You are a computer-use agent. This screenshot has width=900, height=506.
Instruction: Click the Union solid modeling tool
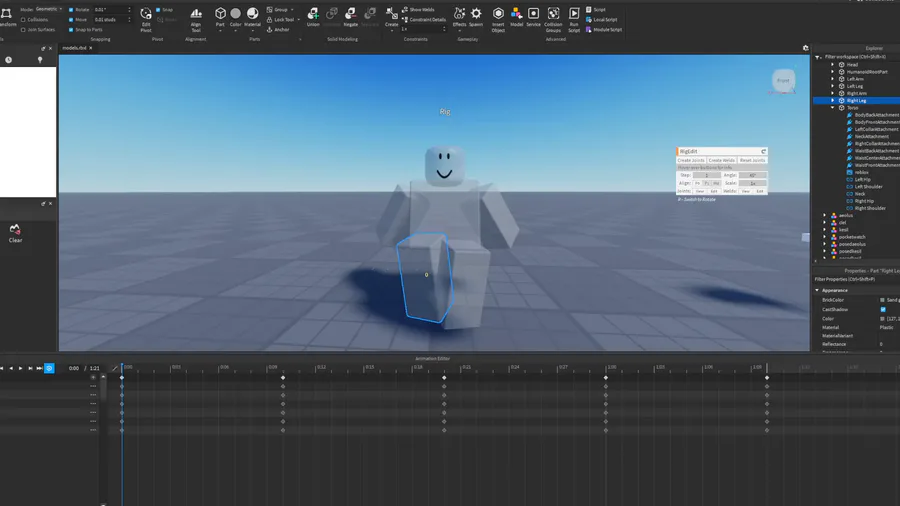(x=313, y=17)
